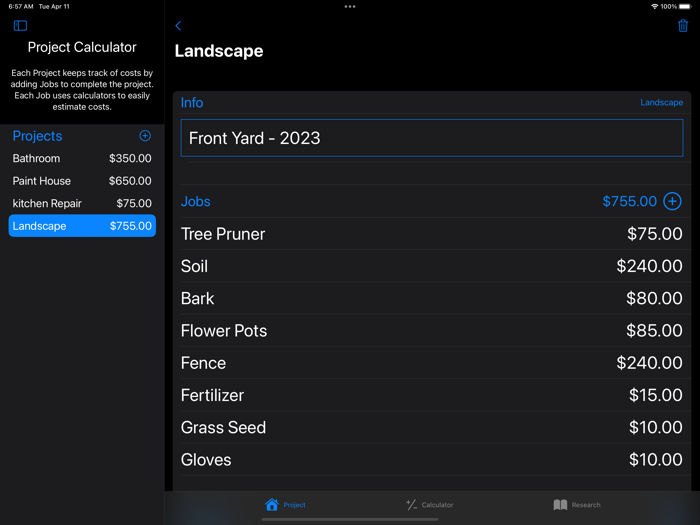The image size is (700, 525).
Task: Tap the Calculator plus-minus icon
Action: point(411,504)
